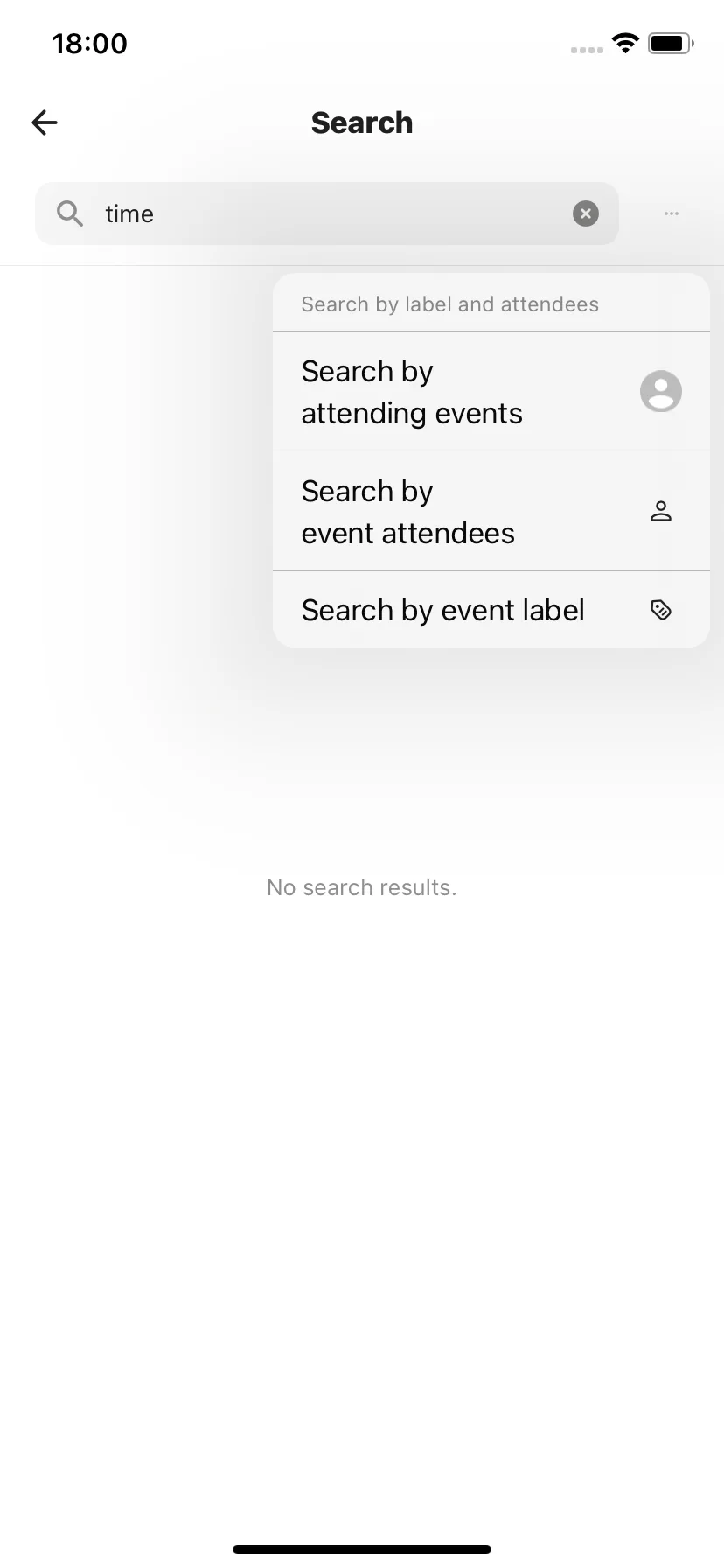Tap the home indicator bar at bottom

click(x=362, y=1550)
